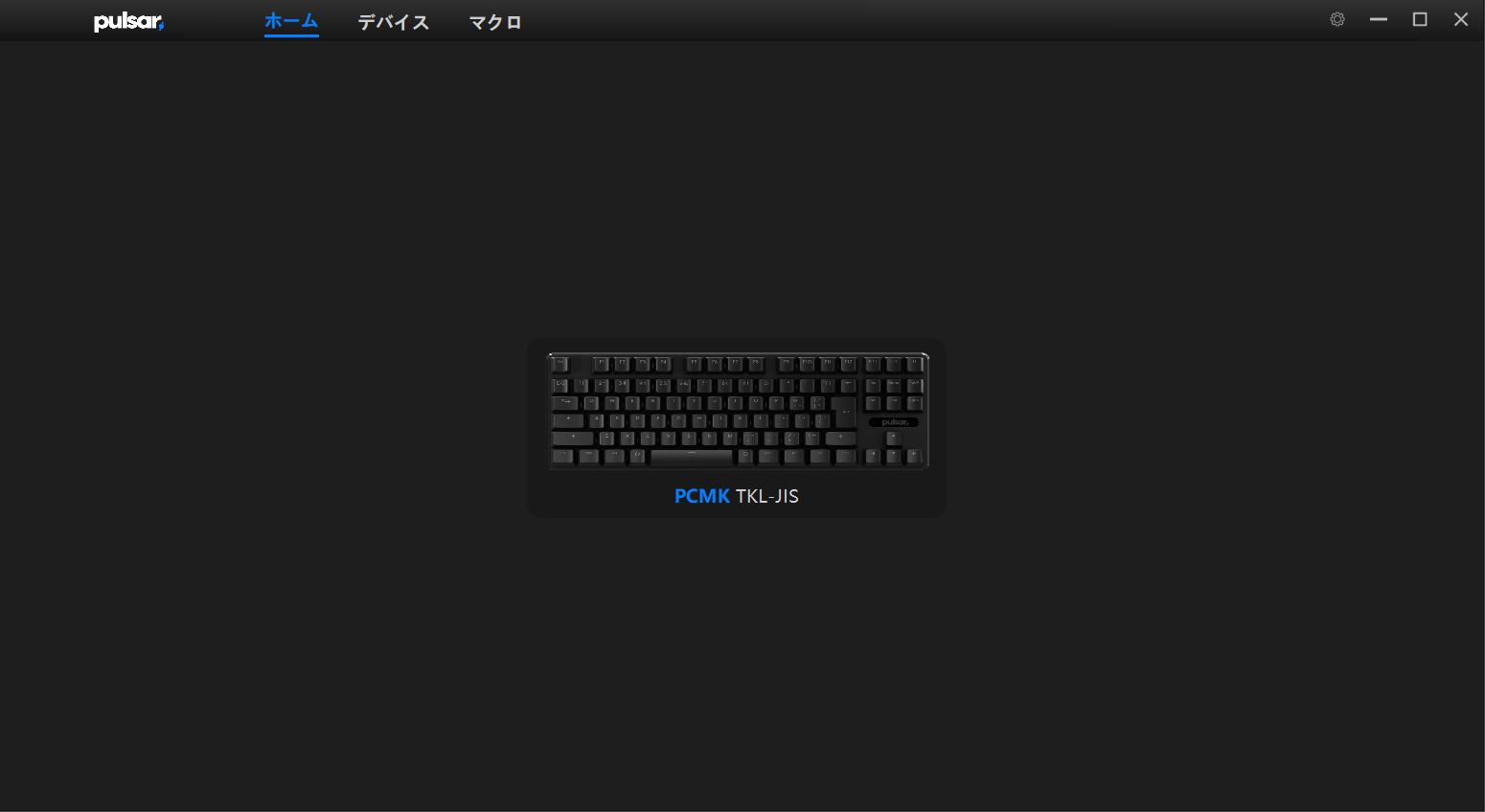1485x812 pixels.
Task: Open the デバイス tab
Action: click(393, 22)
